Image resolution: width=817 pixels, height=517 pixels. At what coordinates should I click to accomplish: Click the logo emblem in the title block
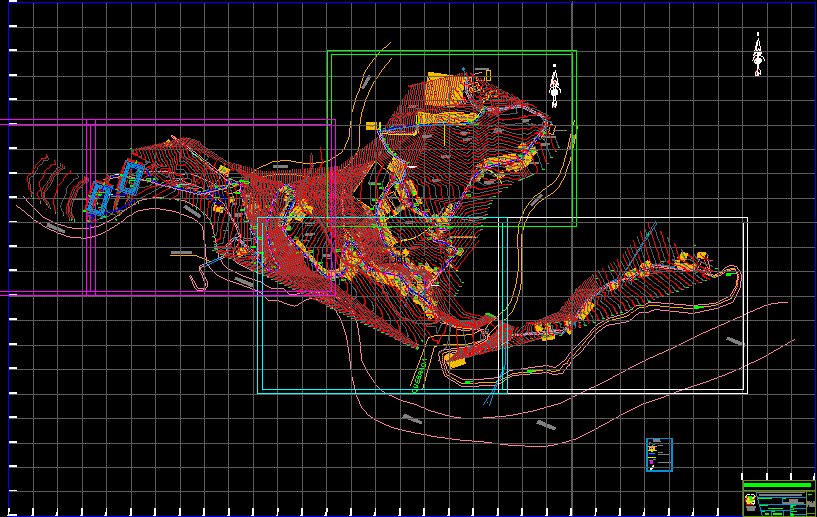click(750, 499)
